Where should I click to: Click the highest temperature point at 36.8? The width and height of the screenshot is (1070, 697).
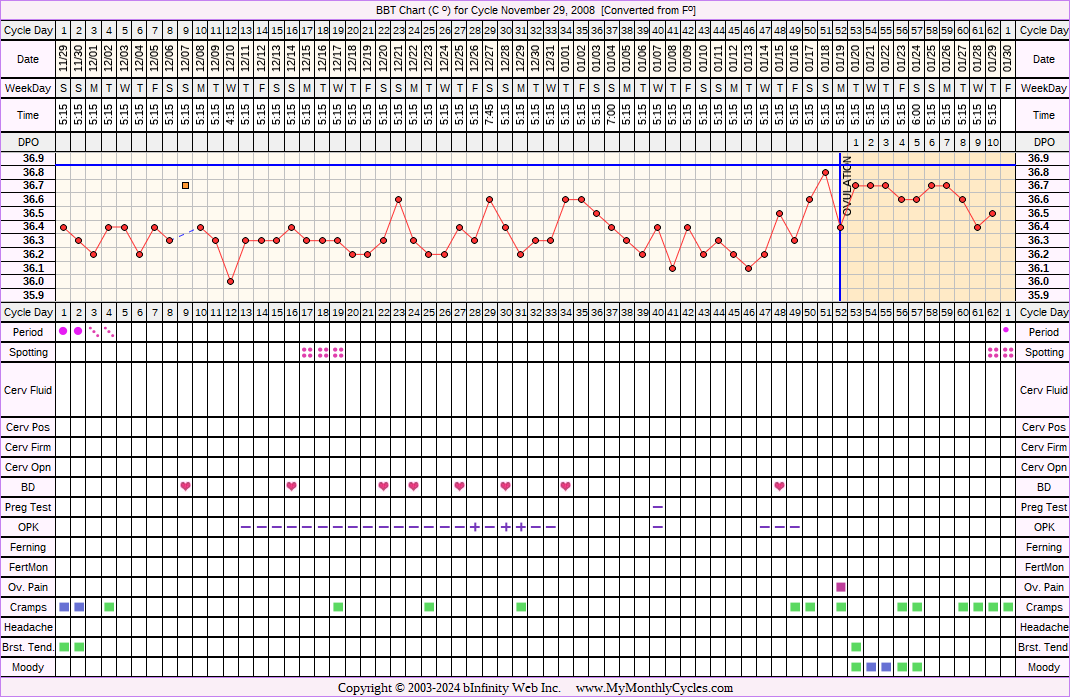[x=825, y=172]
